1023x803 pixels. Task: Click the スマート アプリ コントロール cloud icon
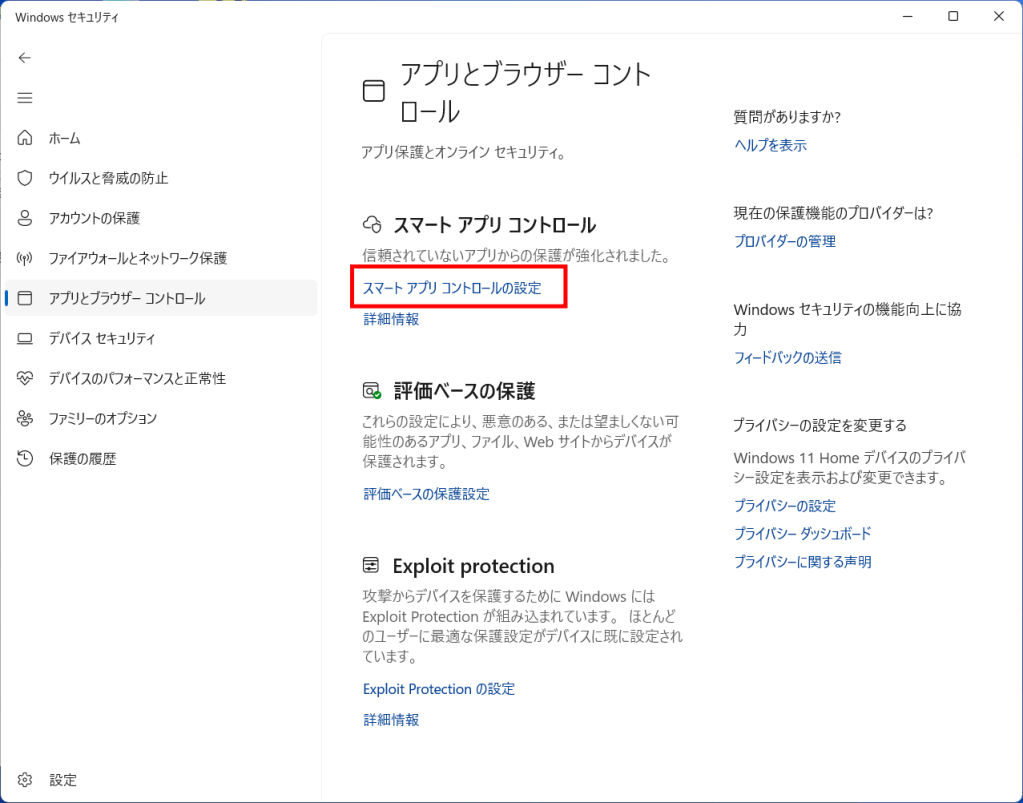[372, 224]
